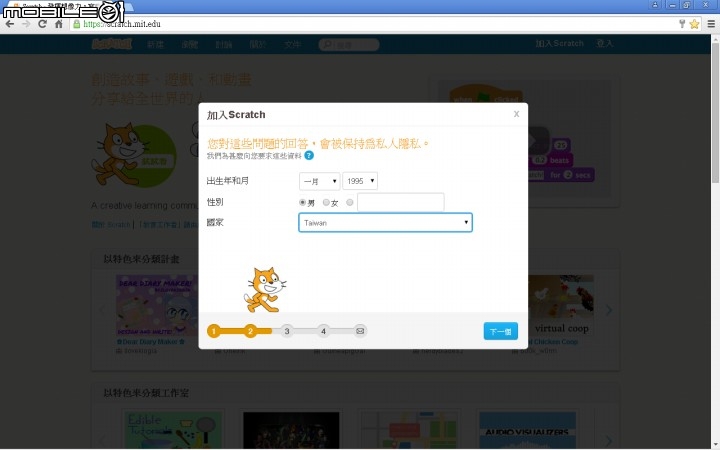Viewport: 720px width, 450px height.
Task: Open the 文件 help menu item
Action: click(292, 45)
